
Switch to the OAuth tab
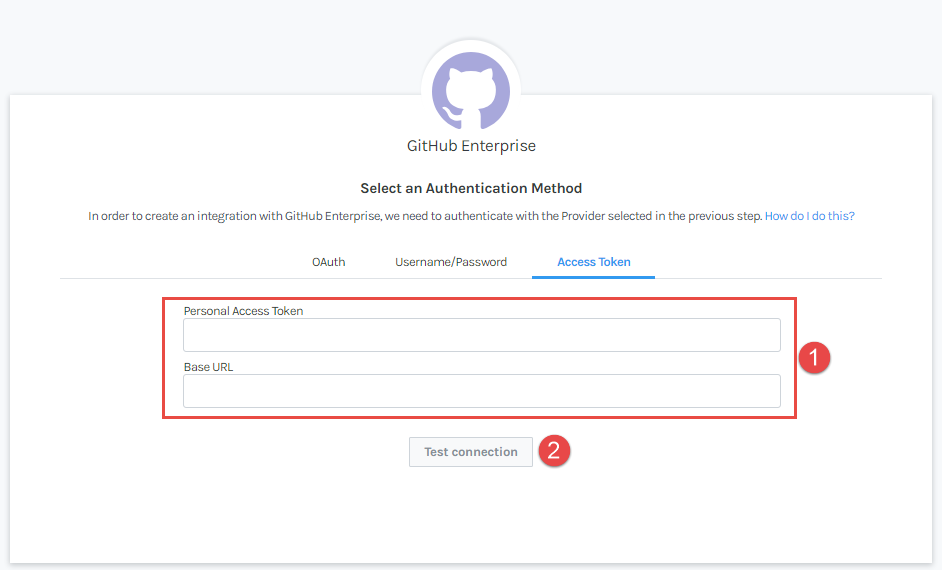tap(329, 262)
